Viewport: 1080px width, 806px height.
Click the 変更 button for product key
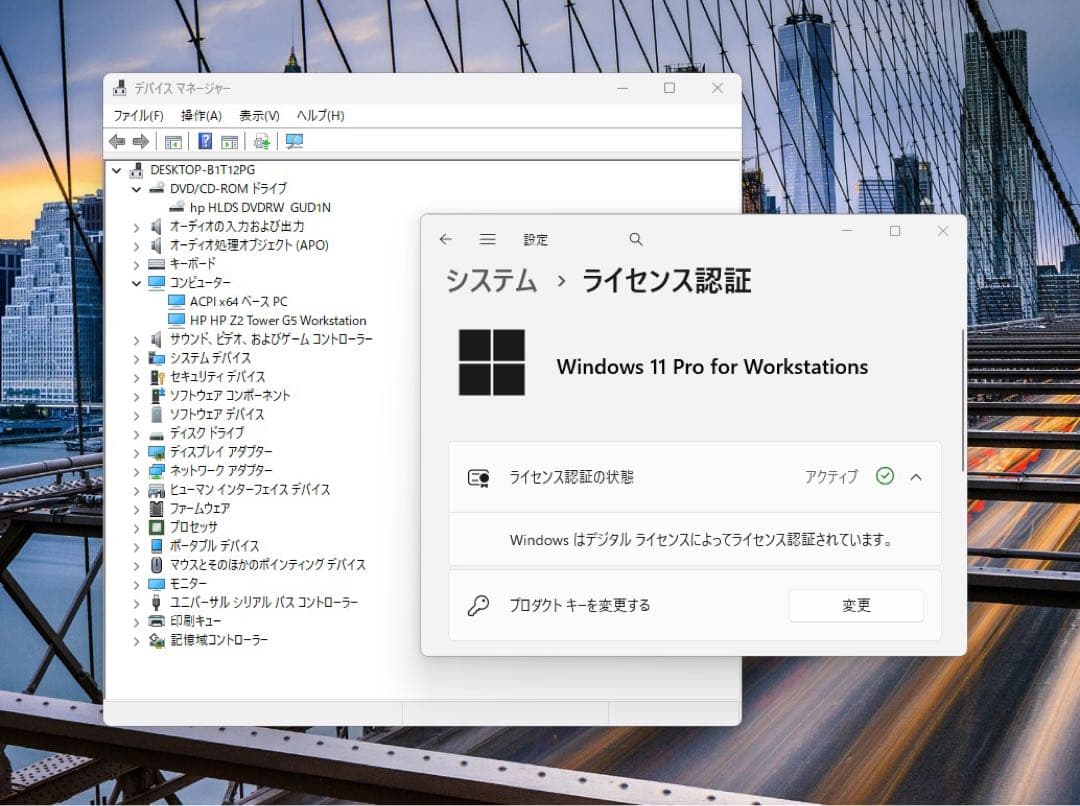856,606
